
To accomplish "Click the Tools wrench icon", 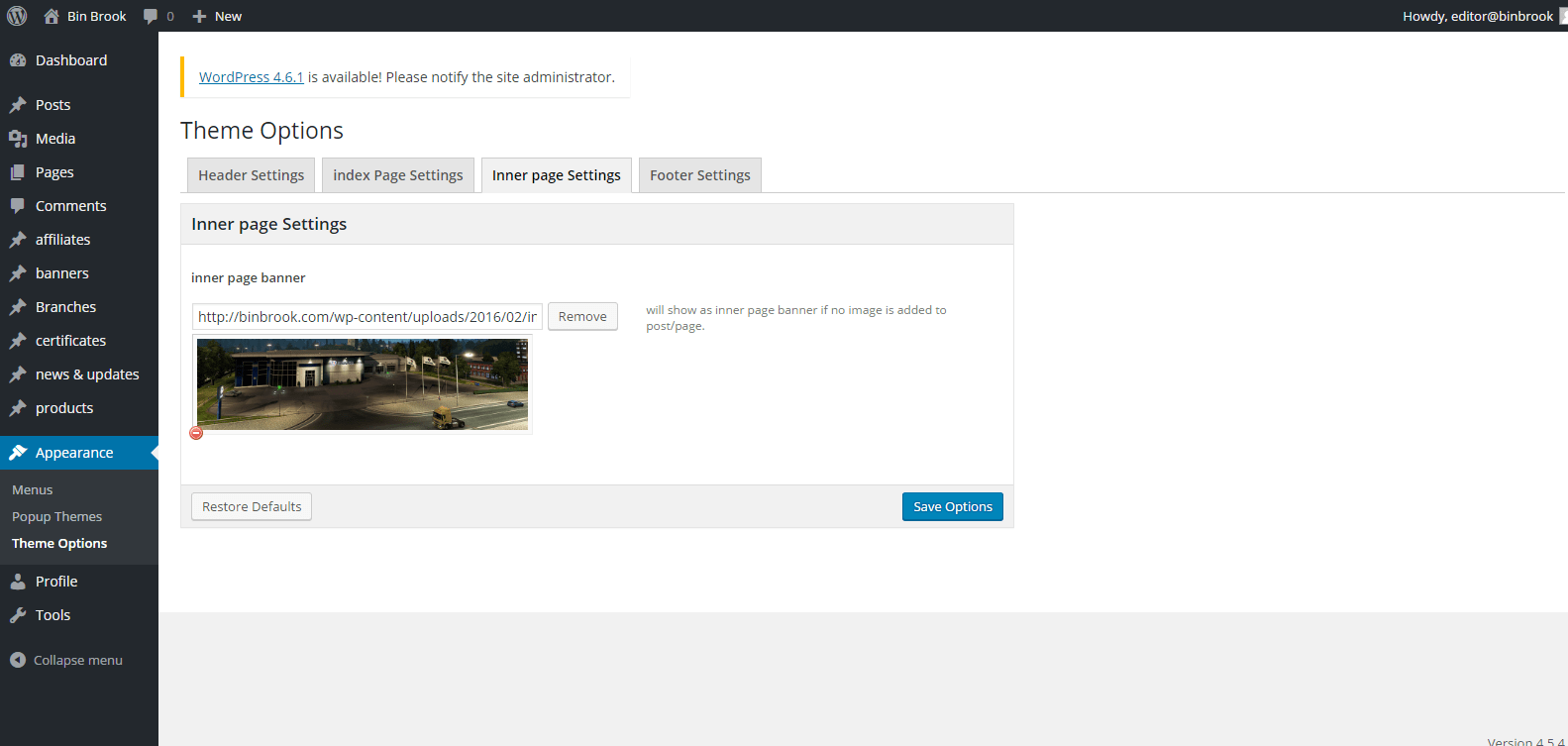I will (18, 615).
